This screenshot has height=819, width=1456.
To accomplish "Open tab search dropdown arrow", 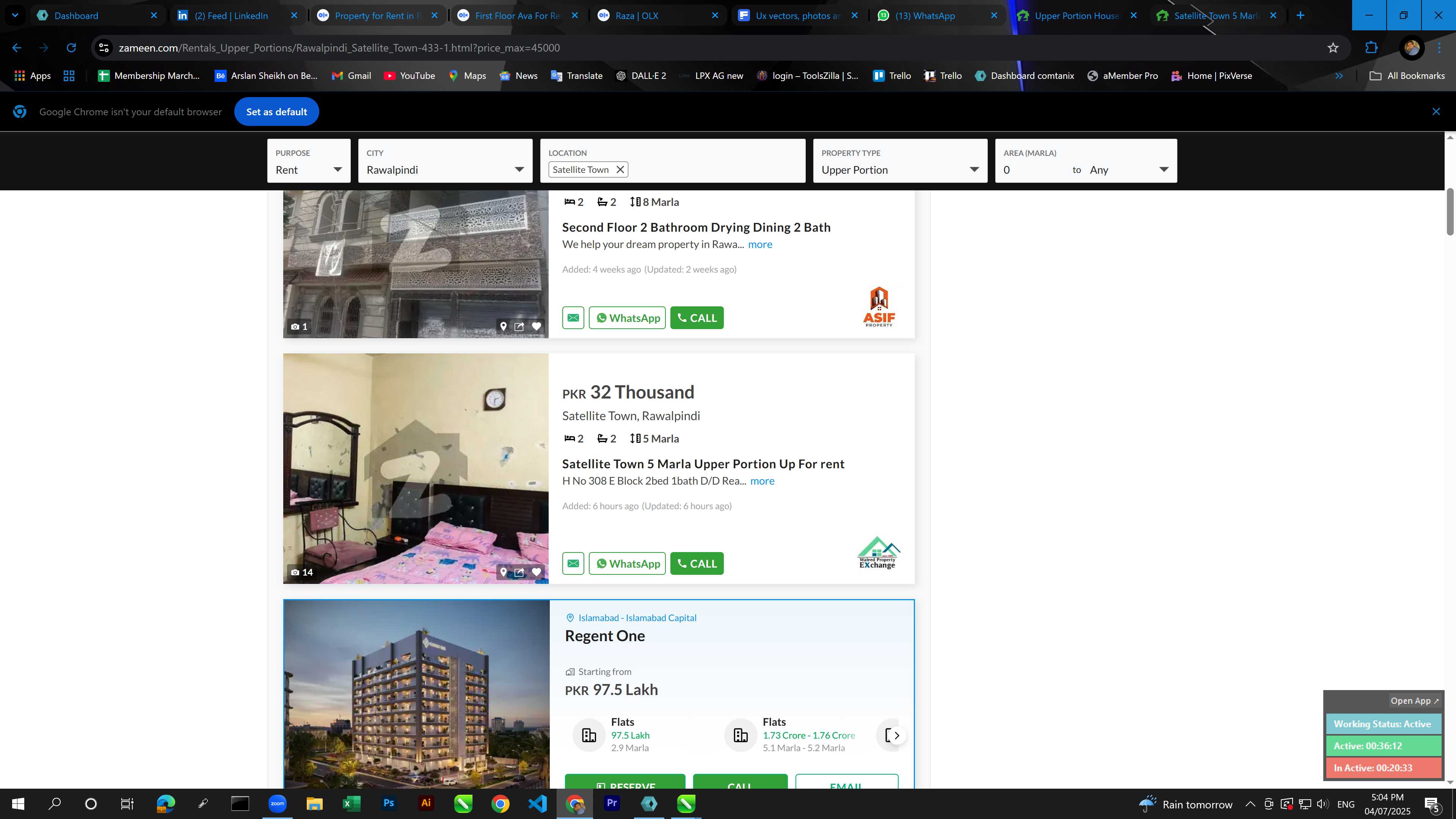I will [x=15, y=15].
